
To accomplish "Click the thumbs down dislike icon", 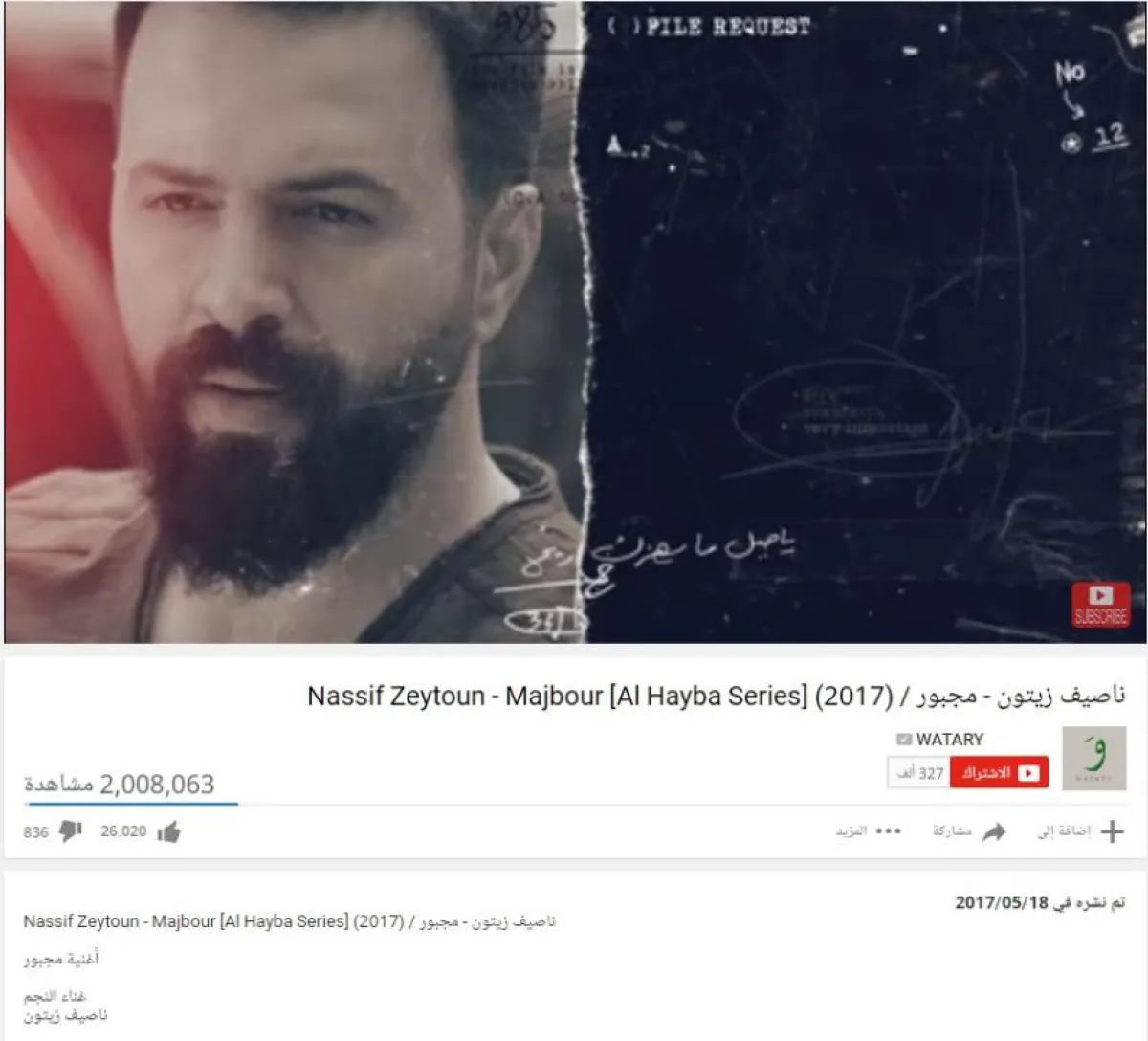I will point(71,831).
